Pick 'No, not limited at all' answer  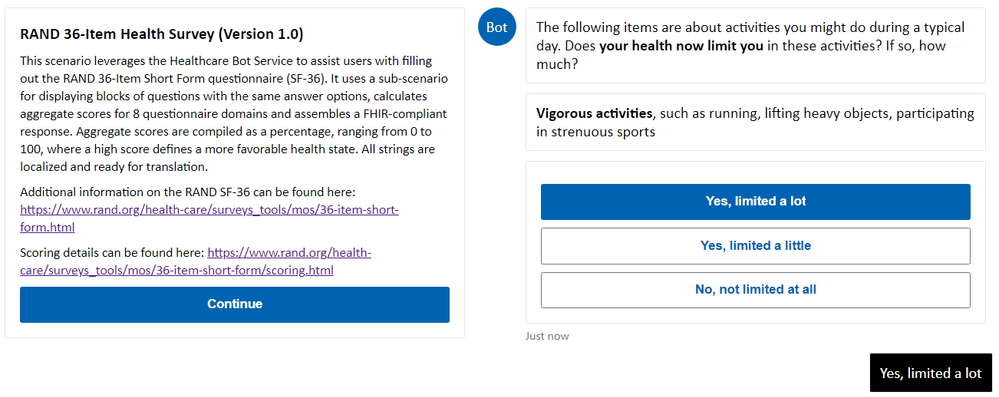click(755, 290)
